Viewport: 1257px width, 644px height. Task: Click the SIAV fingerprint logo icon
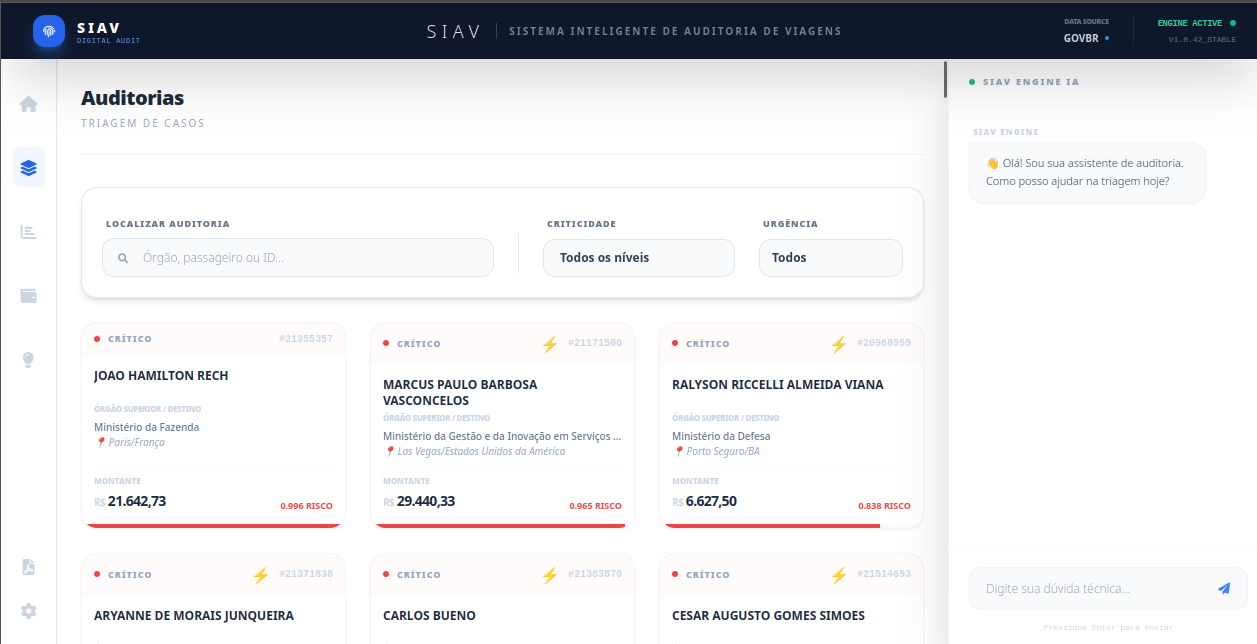(x=49, y=31)
